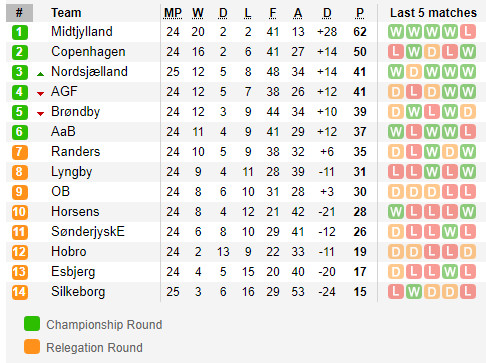The width and height of the screenshot is (486, 363).
Task: Click Copenhagen's orange D form badge
Action: click(432, 52)
